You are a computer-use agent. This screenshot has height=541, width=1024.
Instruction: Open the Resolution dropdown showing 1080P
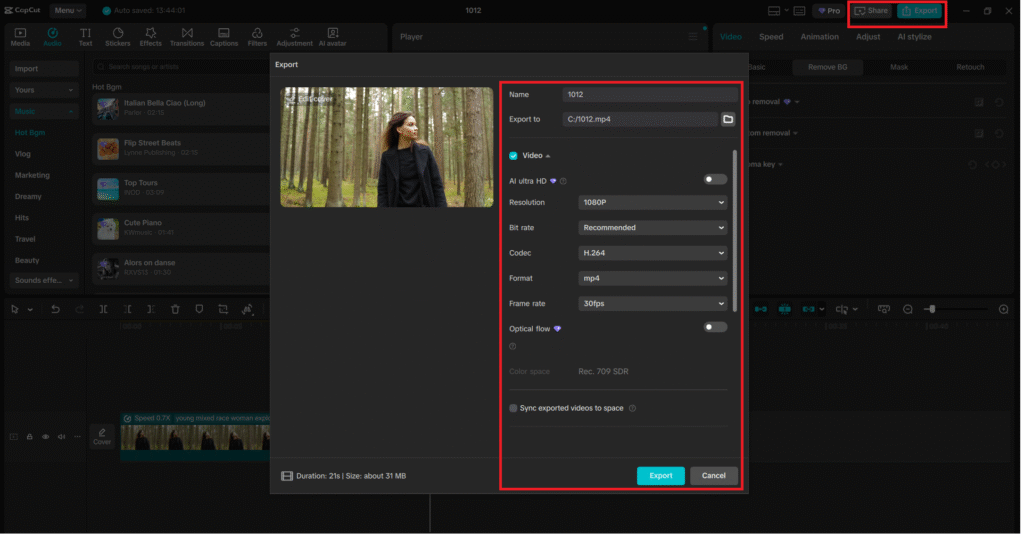tap(653, 203)
